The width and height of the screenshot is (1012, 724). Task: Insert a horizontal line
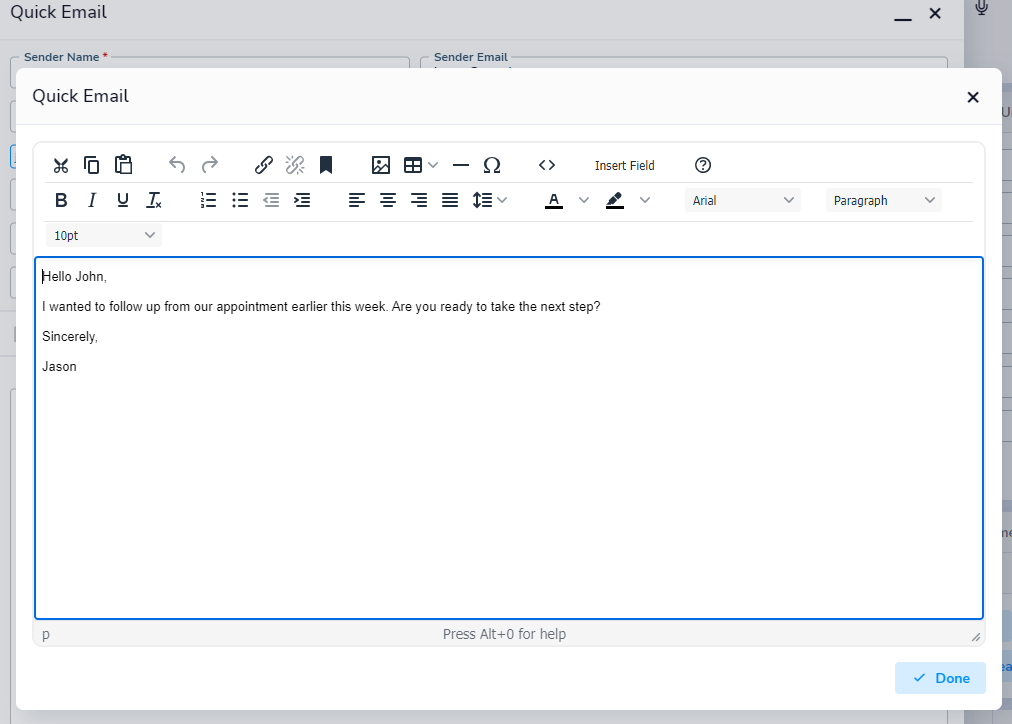[x=461, y=165]
